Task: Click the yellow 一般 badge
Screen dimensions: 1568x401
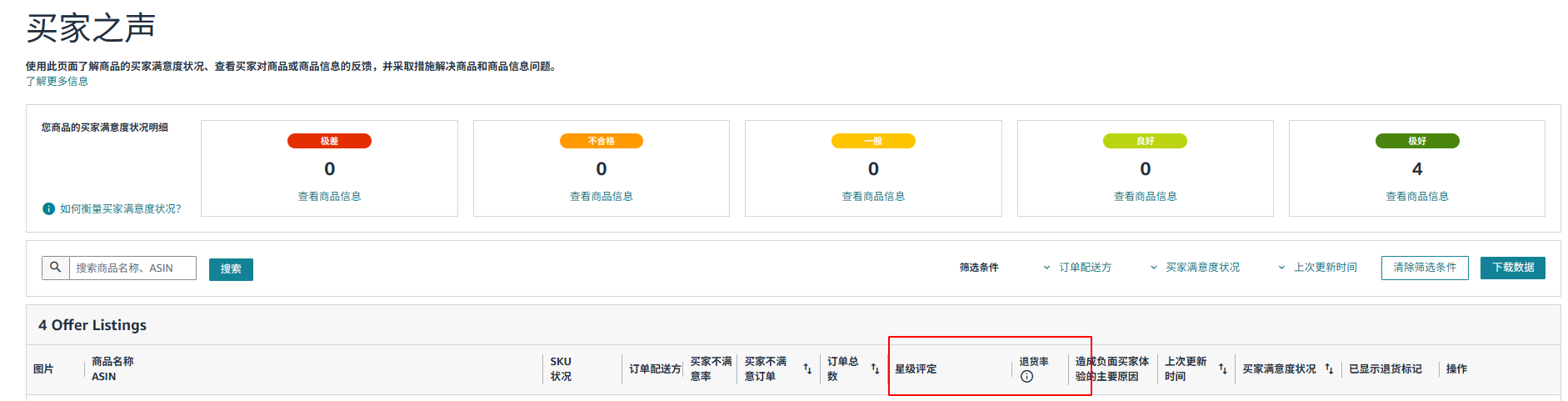Action: pos(873,141)
